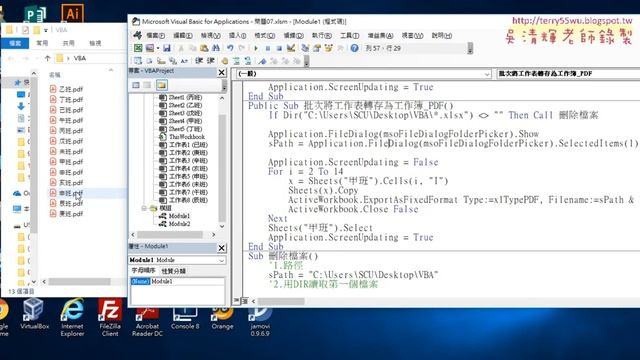This screenshot has width=640, height=360.
Task: Select 丙班.pdf in File Explorer
Action: coord(66,131)
